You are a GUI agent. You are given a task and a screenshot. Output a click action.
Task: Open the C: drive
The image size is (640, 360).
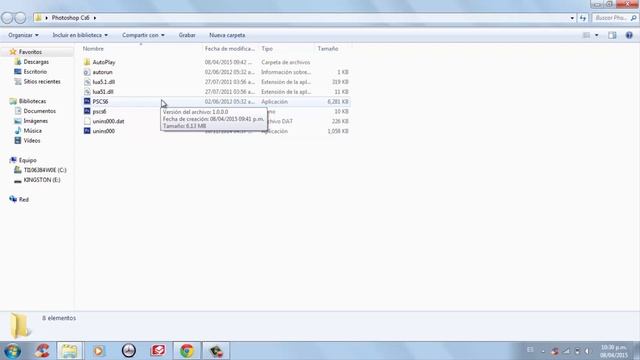pyautogui.click(x=45, y=170)
